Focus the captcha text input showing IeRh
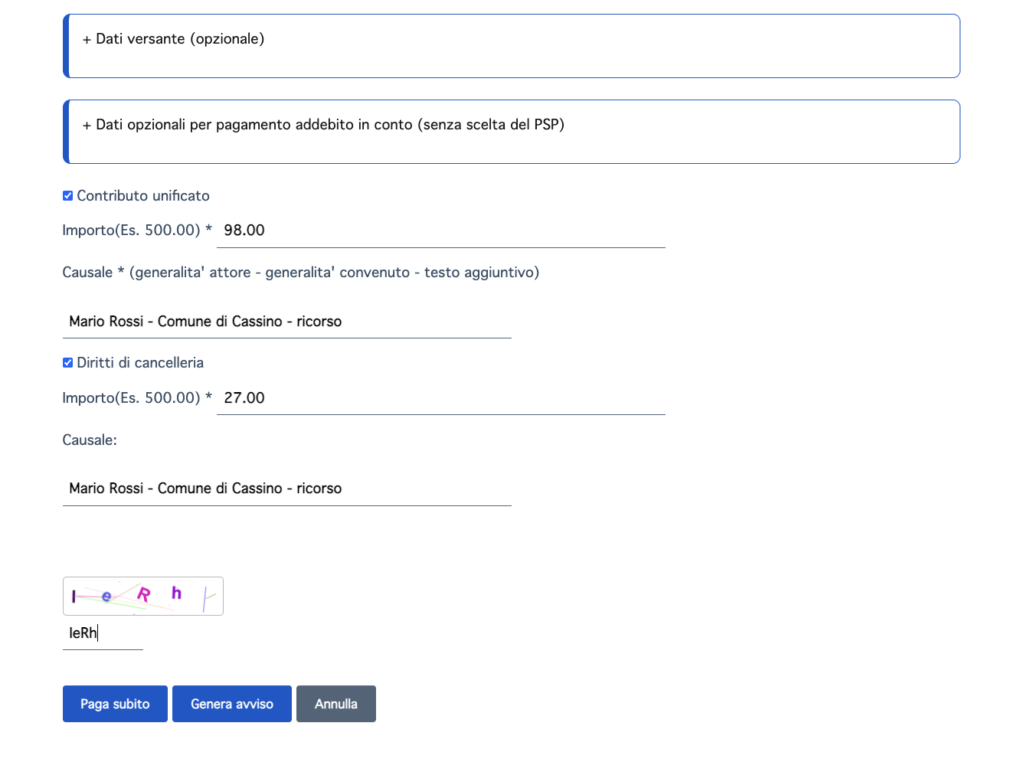This screenshot has width=1024, height=765. [100, 632]
